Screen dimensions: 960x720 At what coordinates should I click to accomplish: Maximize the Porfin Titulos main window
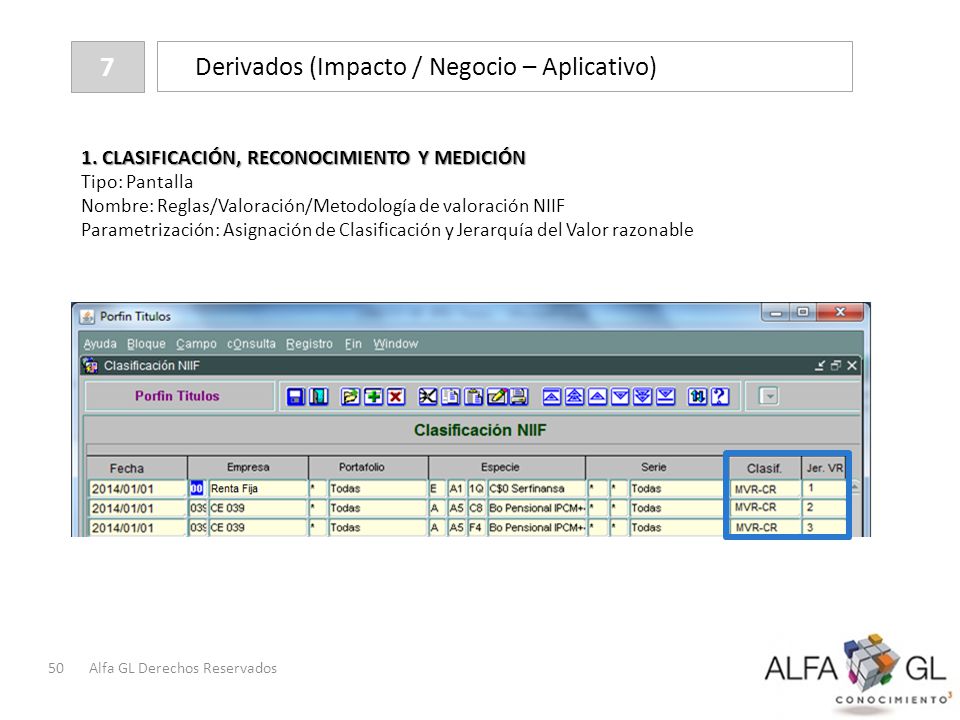coord(803,312)
